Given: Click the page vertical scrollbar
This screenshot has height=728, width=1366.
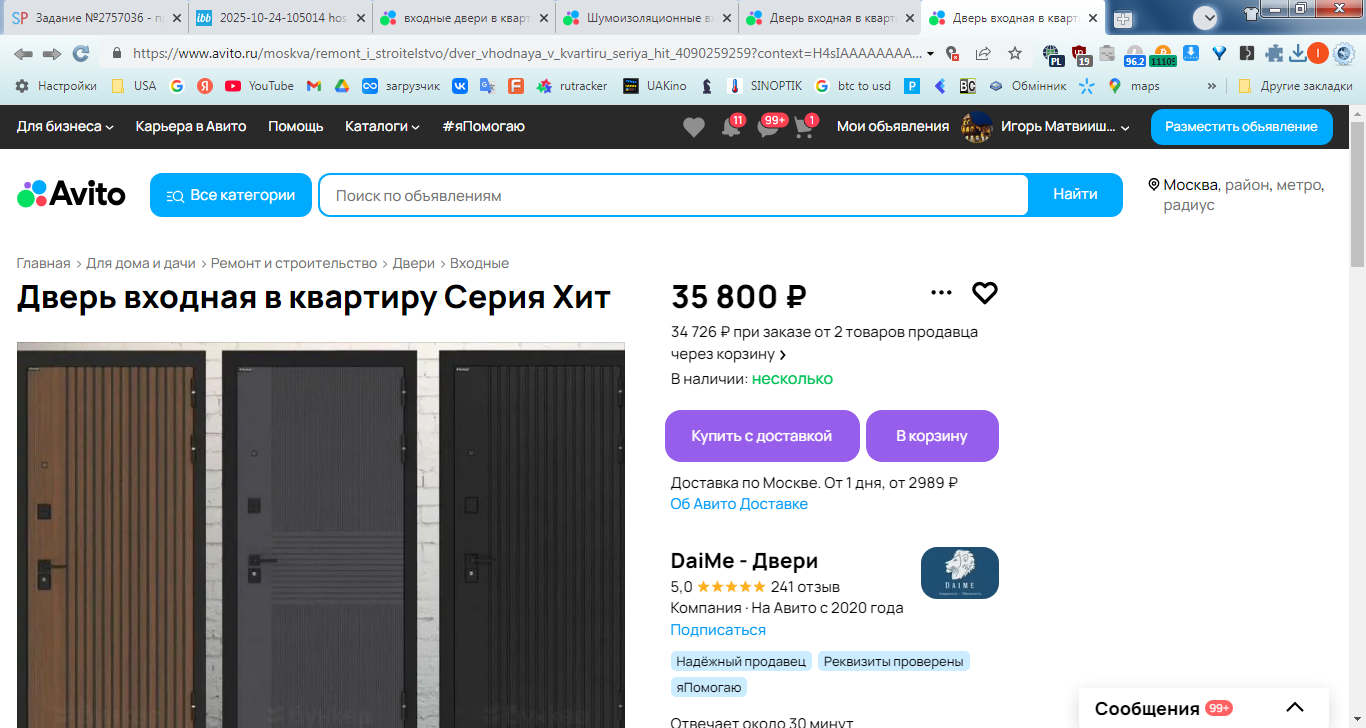Looking at the screenshot, I should 1357,192.
